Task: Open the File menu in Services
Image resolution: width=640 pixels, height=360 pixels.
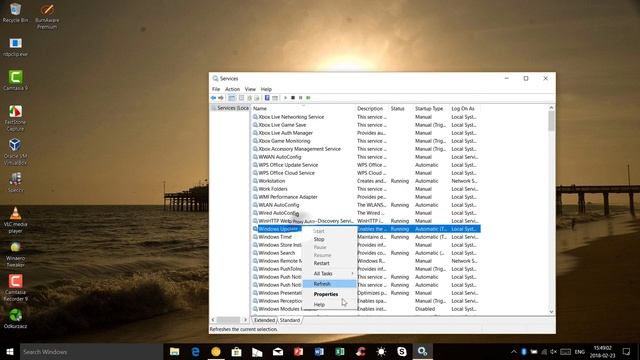Action: point(216,89)
